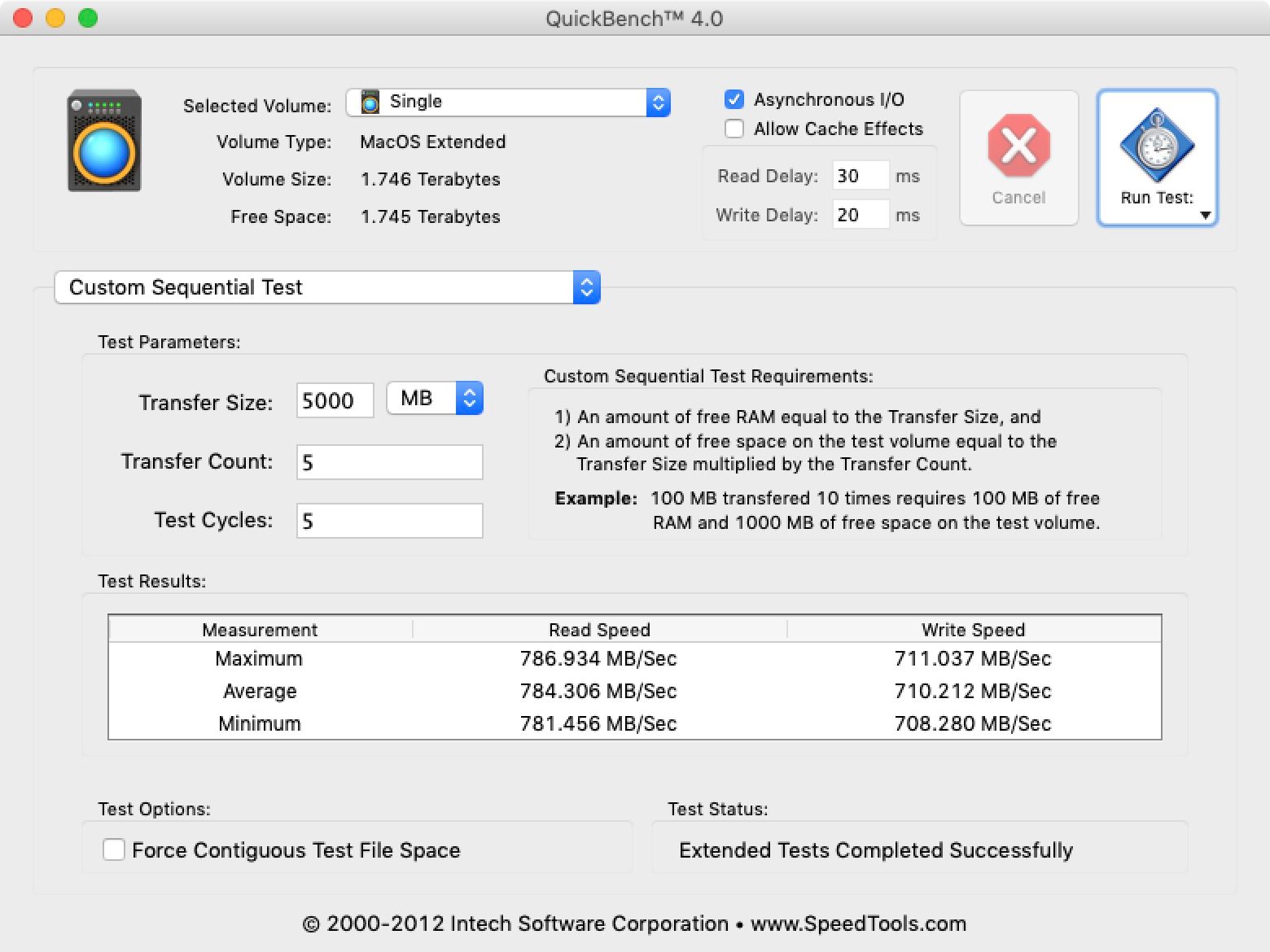The height and width of the screenshot is (952, 1270).
Task: Zoom the window with the green button
Action: (88, 18)
